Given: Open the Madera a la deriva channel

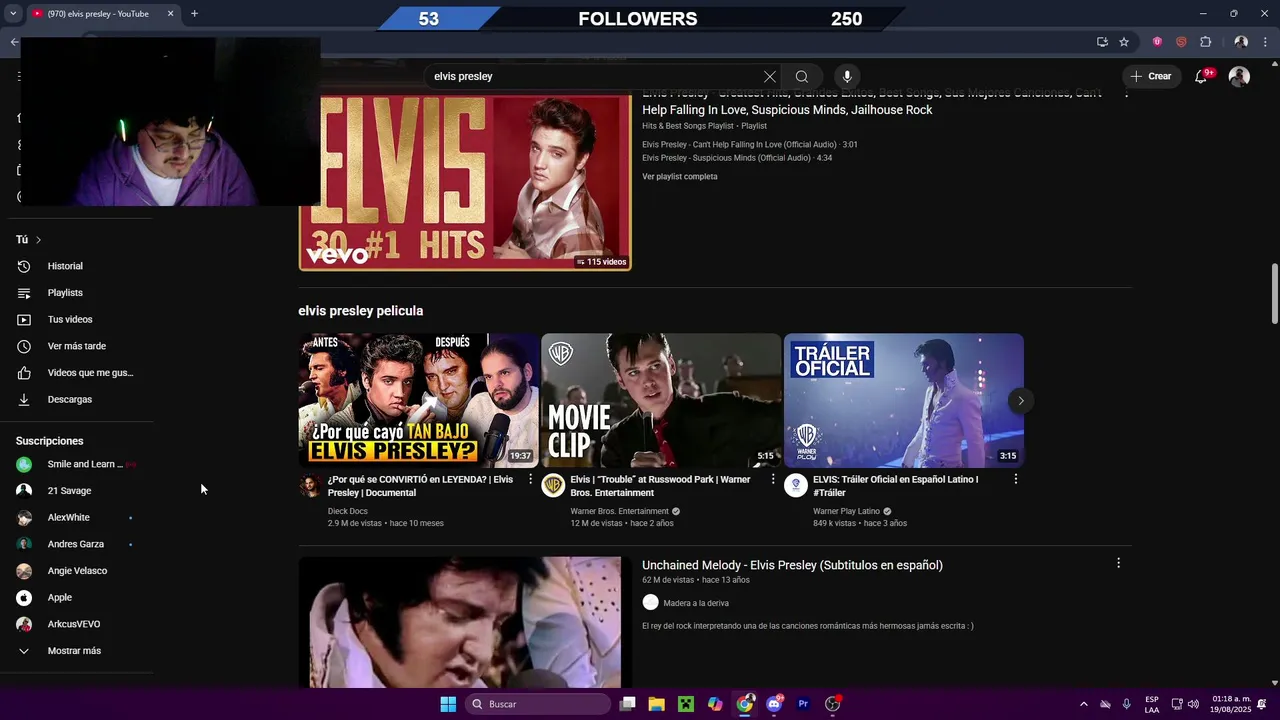Looking at the screenshot, I should click(696, 603).
